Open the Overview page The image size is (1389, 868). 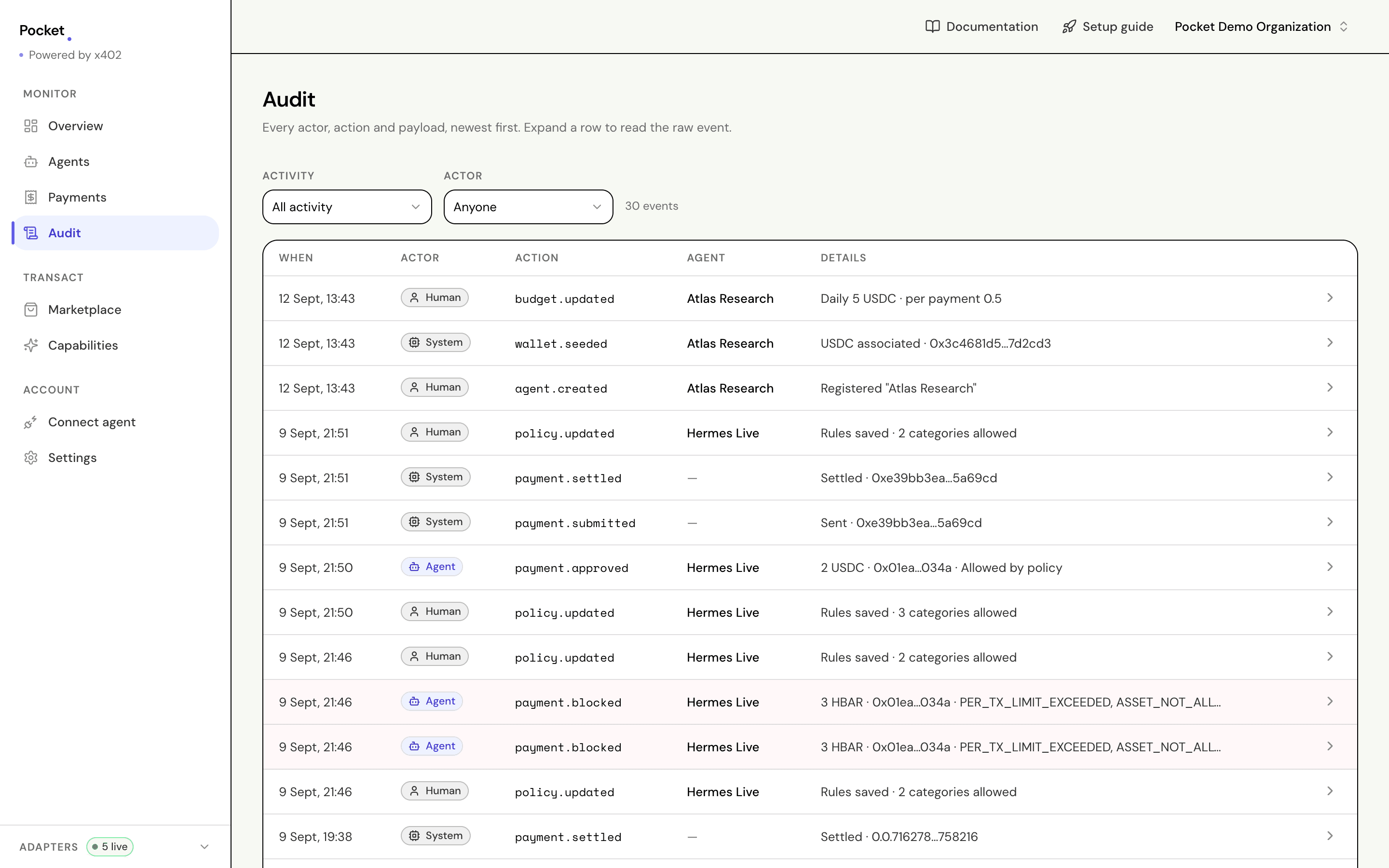tap(115, 126)
